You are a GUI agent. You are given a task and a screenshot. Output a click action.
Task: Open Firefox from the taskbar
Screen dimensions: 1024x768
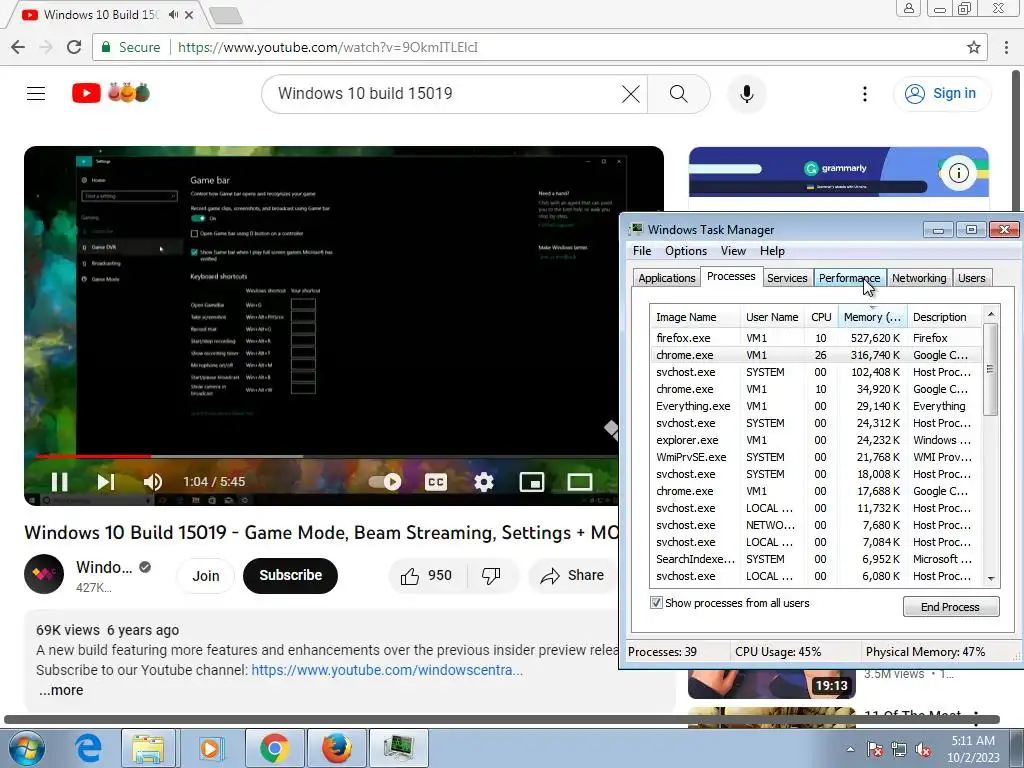click(x=336, y=748)
